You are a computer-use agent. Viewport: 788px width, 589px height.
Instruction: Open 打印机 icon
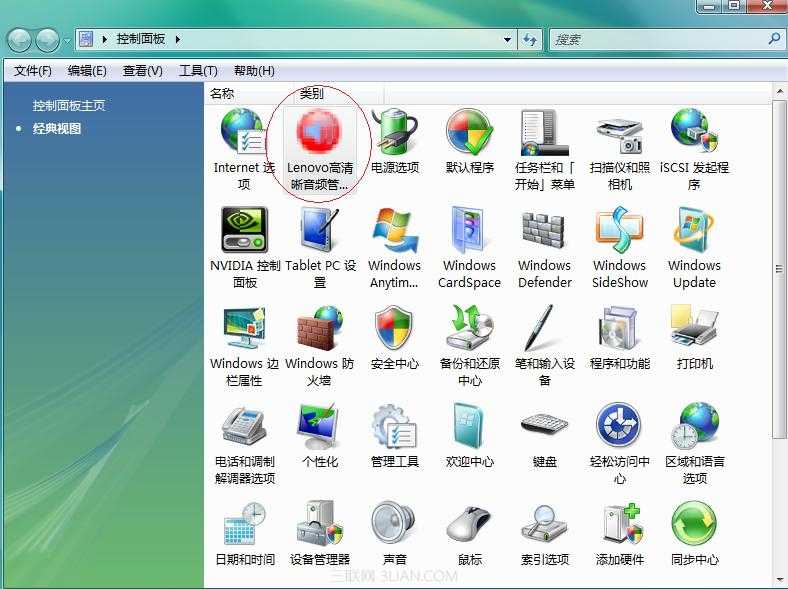point(694,328)
